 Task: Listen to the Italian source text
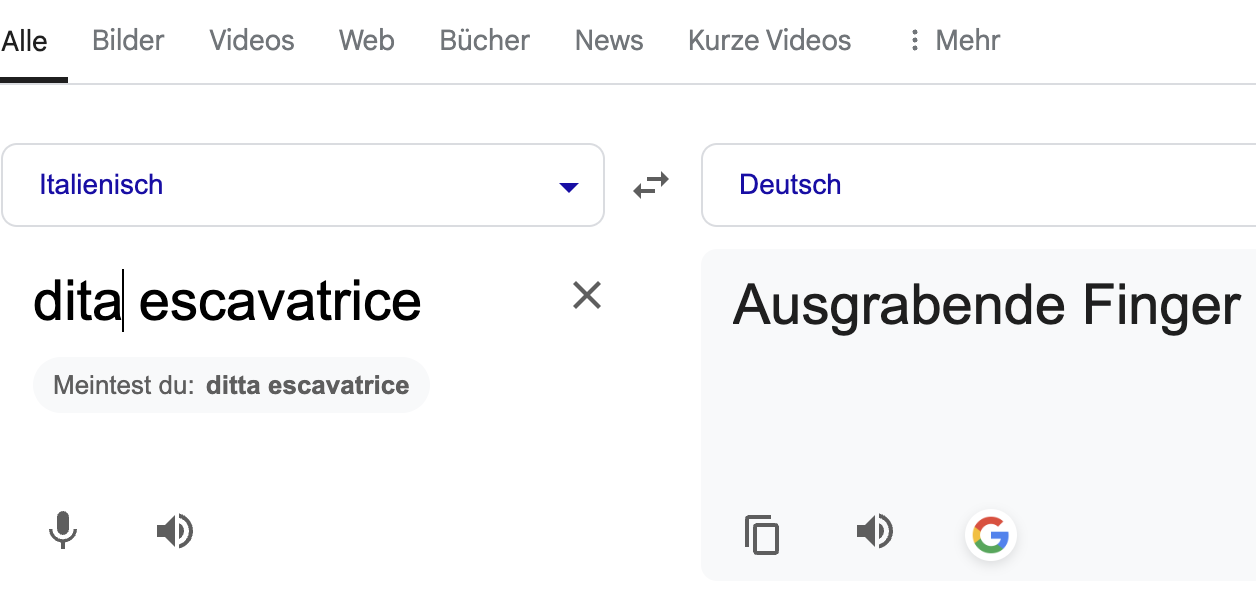[175, 531]
